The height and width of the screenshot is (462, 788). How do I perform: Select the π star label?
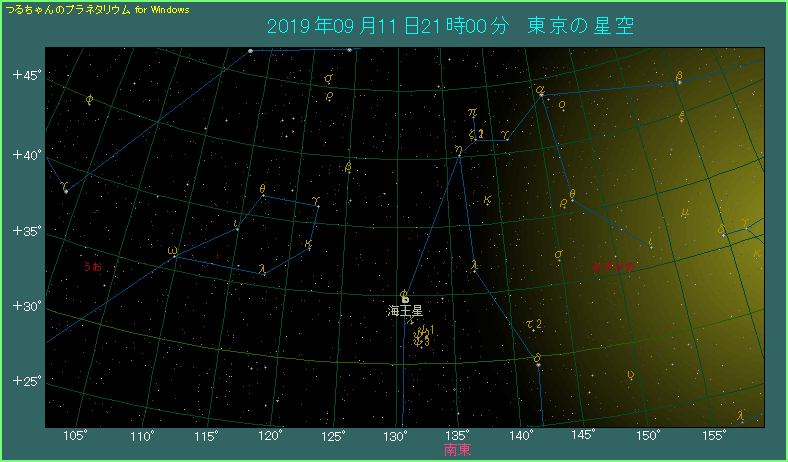click(472, 113)
